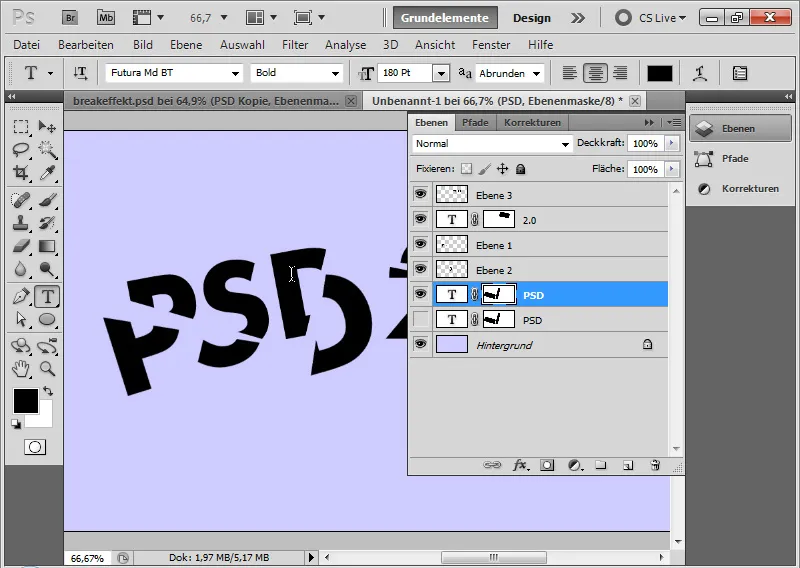The height and width of the screenshot is (568, 800).
Task: Swap foreground and background colors
Action: tap(48, 391)
